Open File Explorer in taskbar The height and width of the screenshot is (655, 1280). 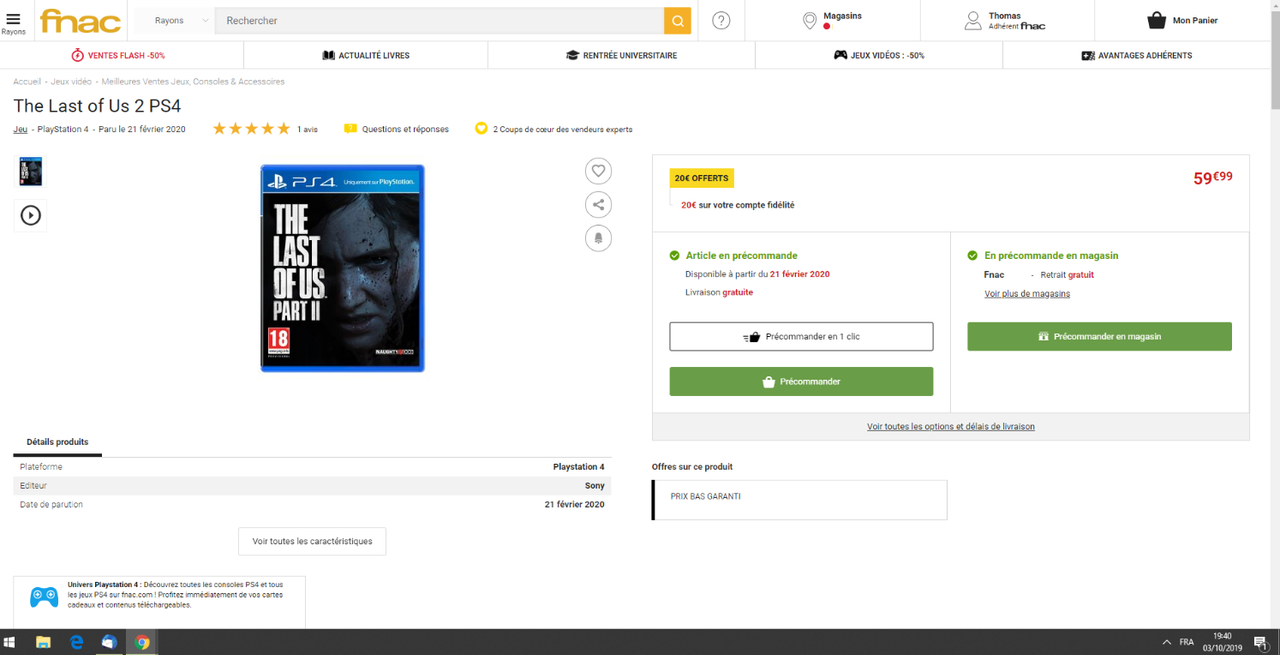tap(43, 642)
